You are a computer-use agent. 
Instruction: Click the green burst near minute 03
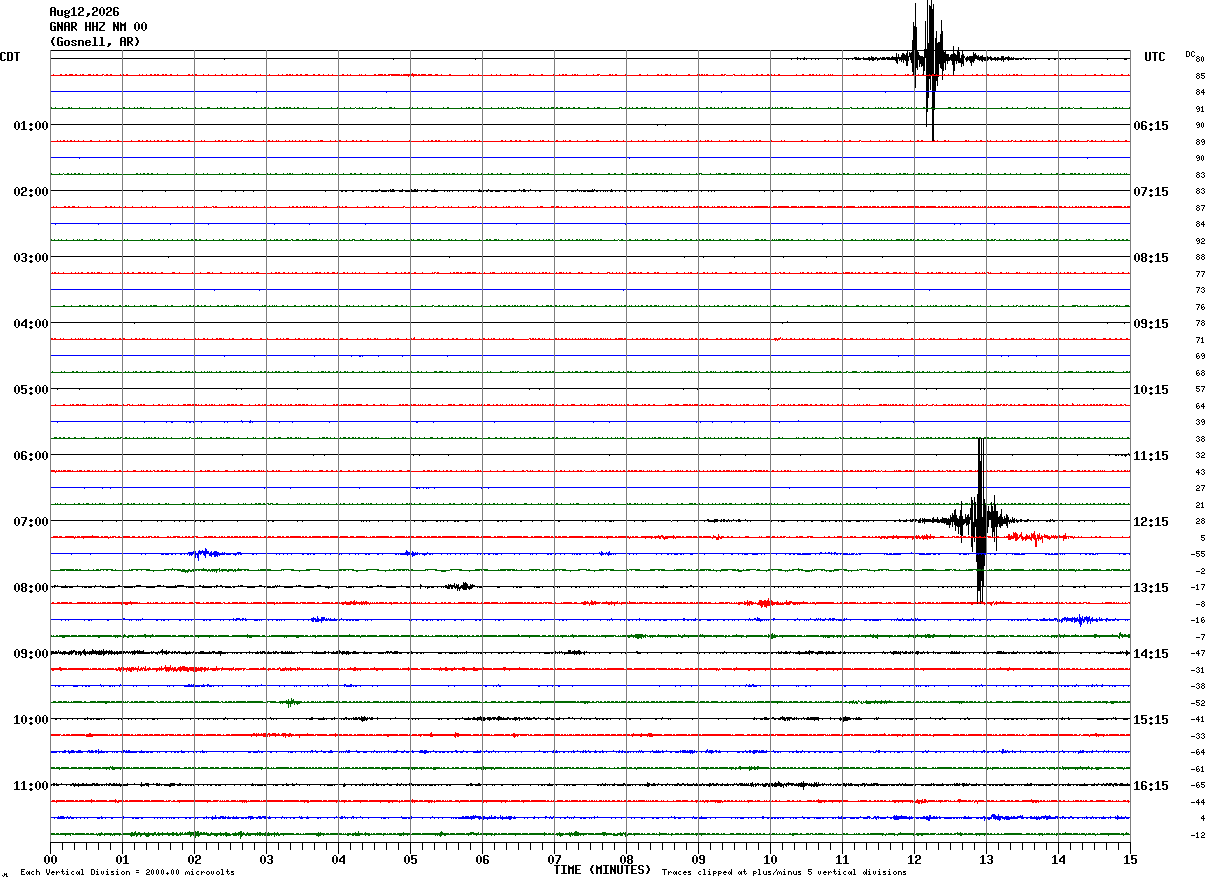[x=290, y=702]
